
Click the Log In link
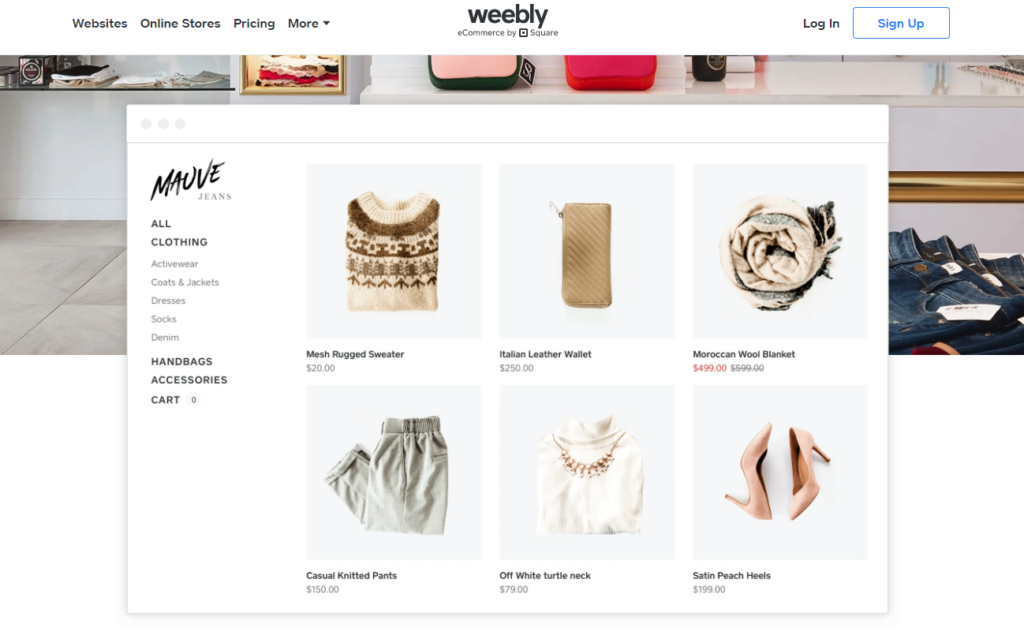click(821, 24)
